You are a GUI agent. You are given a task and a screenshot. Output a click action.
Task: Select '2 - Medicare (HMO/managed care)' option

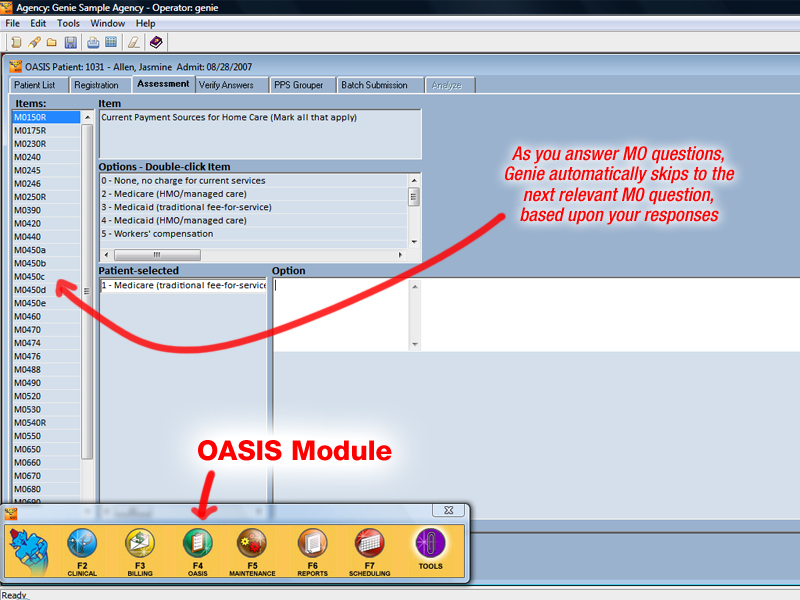[254, 194]
